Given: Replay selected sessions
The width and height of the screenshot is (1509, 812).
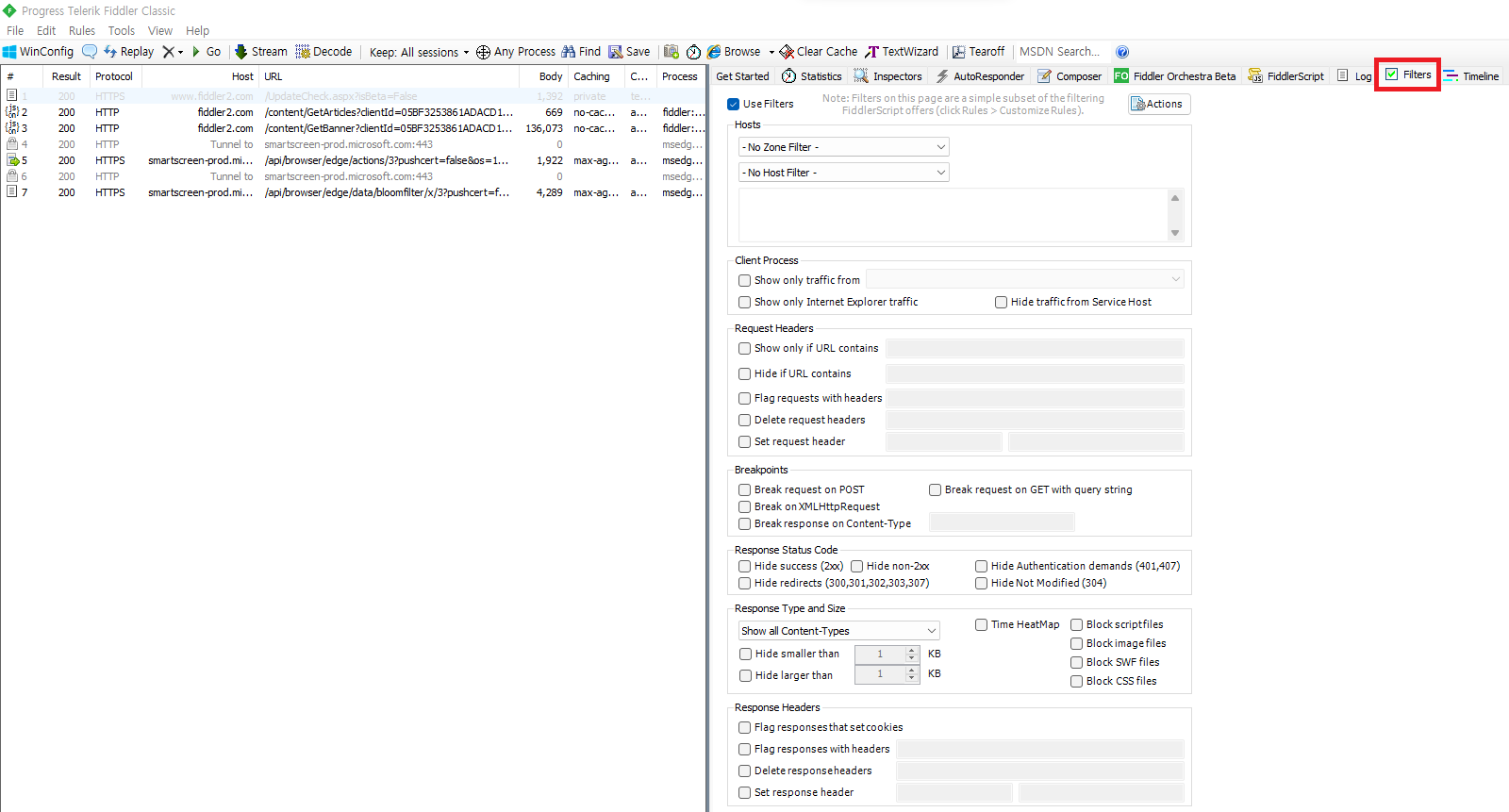Looking at the screenshot, I should 129,52.
